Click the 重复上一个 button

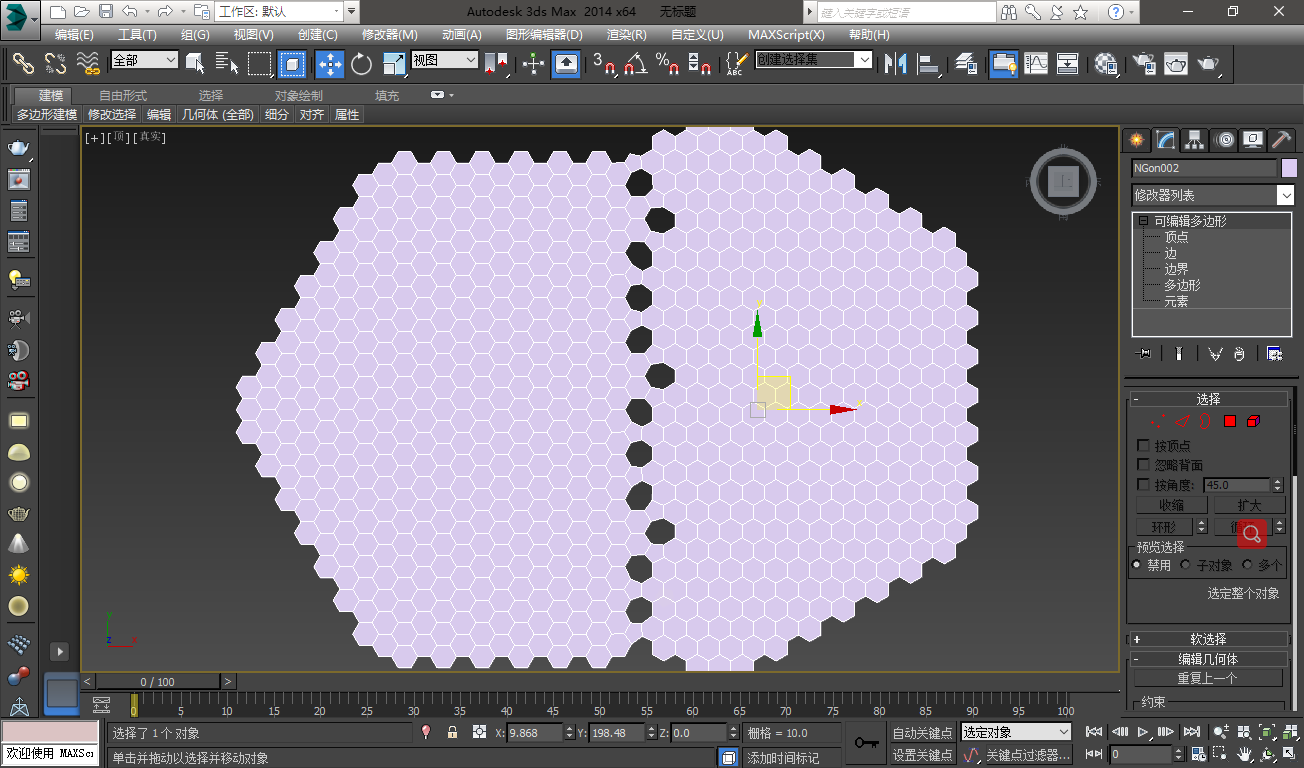(x=1207, y=678)
